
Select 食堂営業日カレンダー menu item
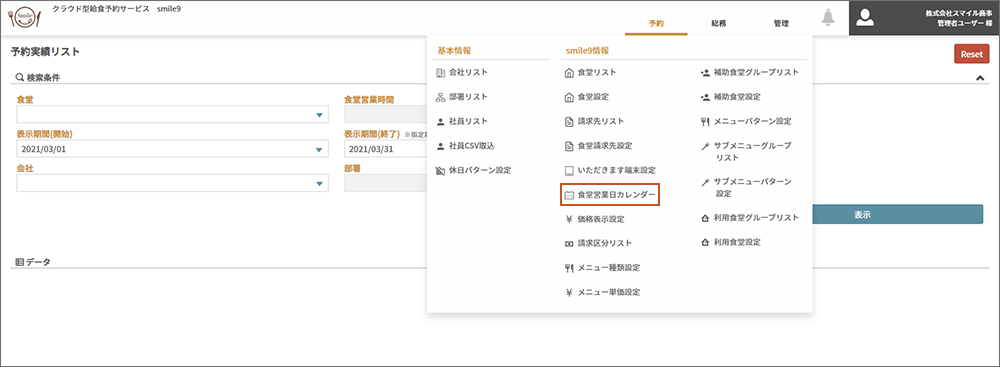[610, 194]
